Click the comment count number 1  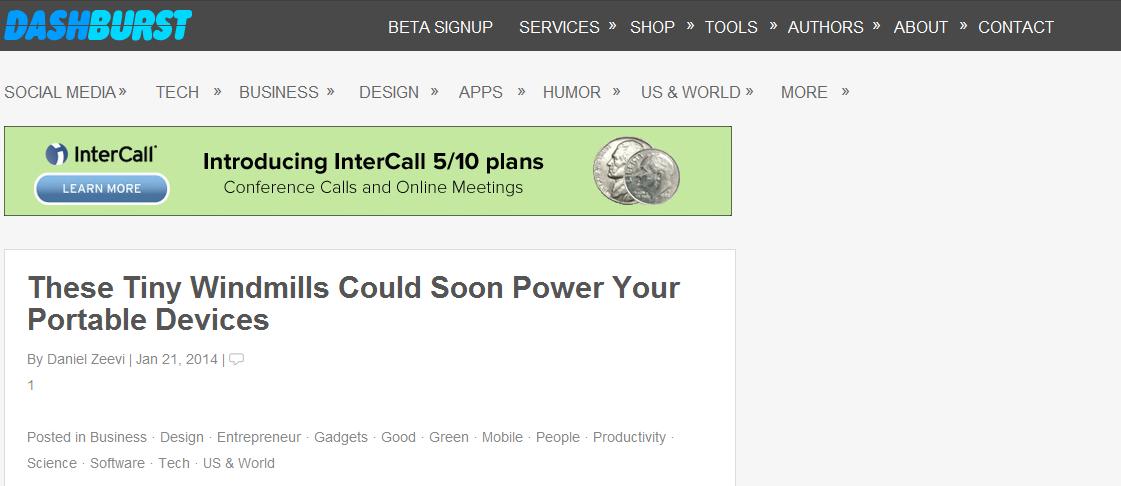pyautogui.click(x=31, y=385)
